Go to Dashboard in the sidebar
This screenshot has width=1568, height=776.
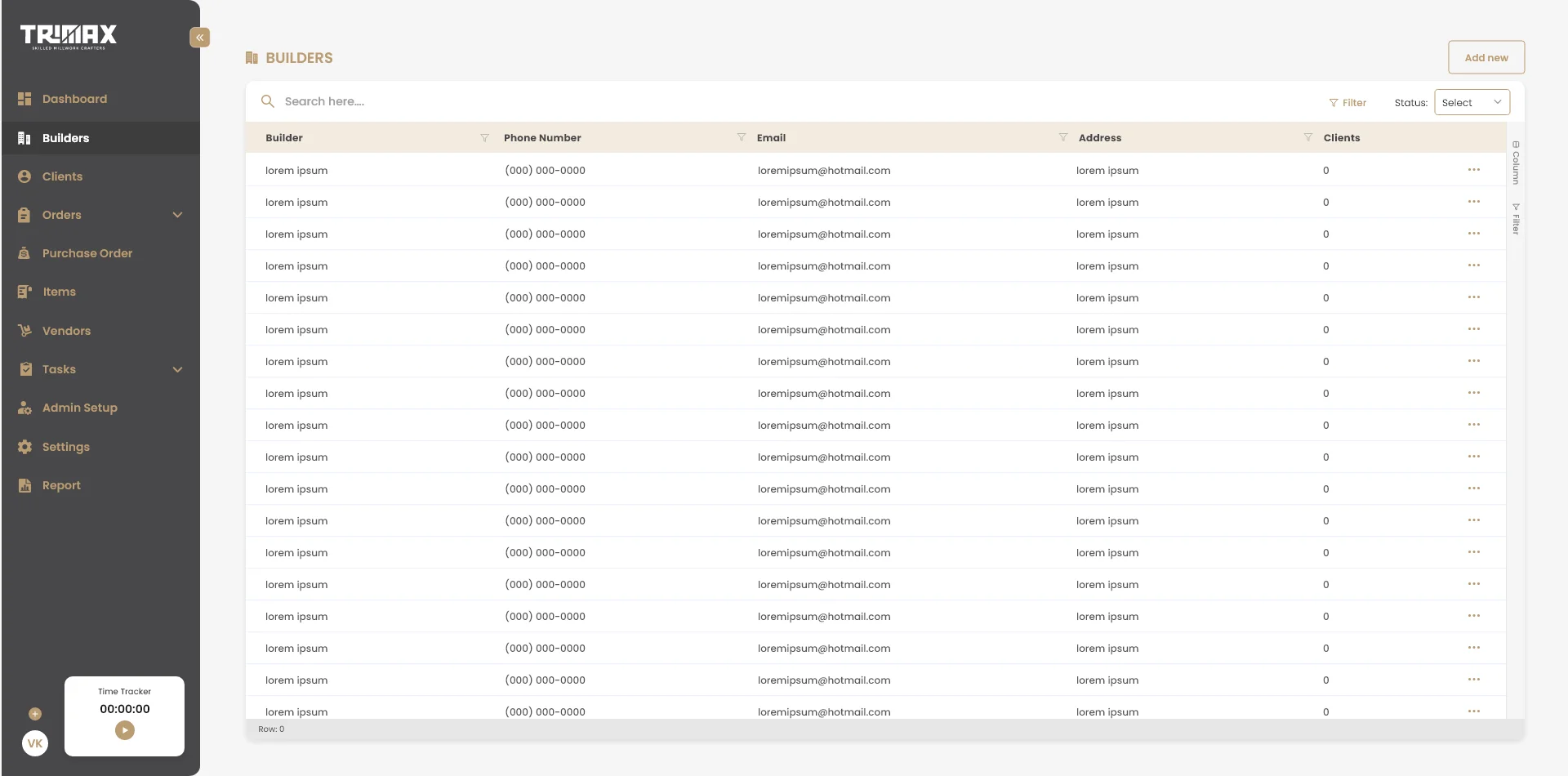point(74,99)
